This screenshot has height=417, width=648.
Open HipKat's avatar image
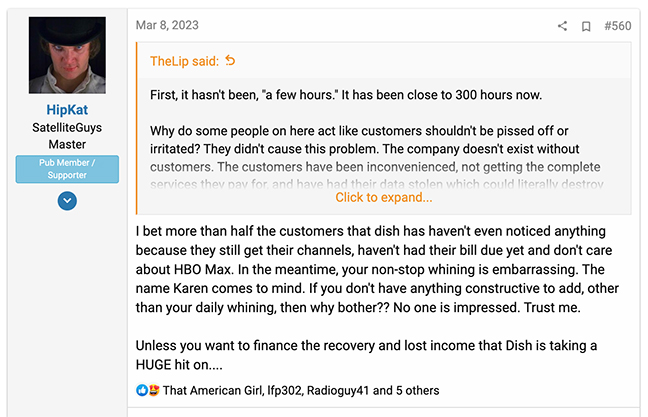(x=67, y=55)
